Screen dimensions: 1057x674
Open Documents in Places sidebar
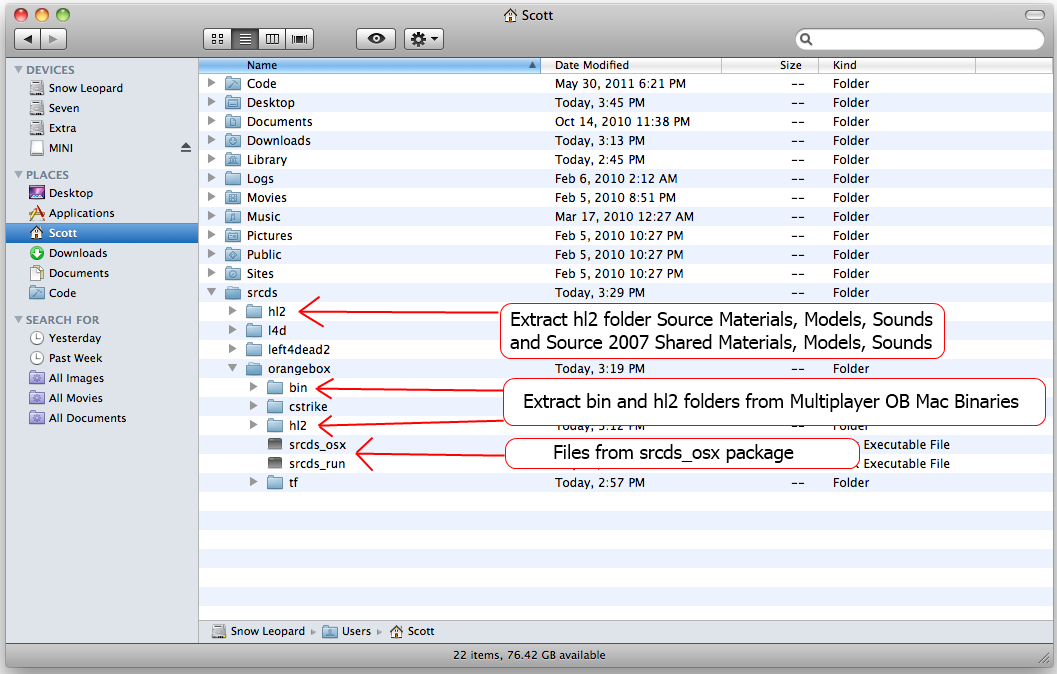coord(79,274)
